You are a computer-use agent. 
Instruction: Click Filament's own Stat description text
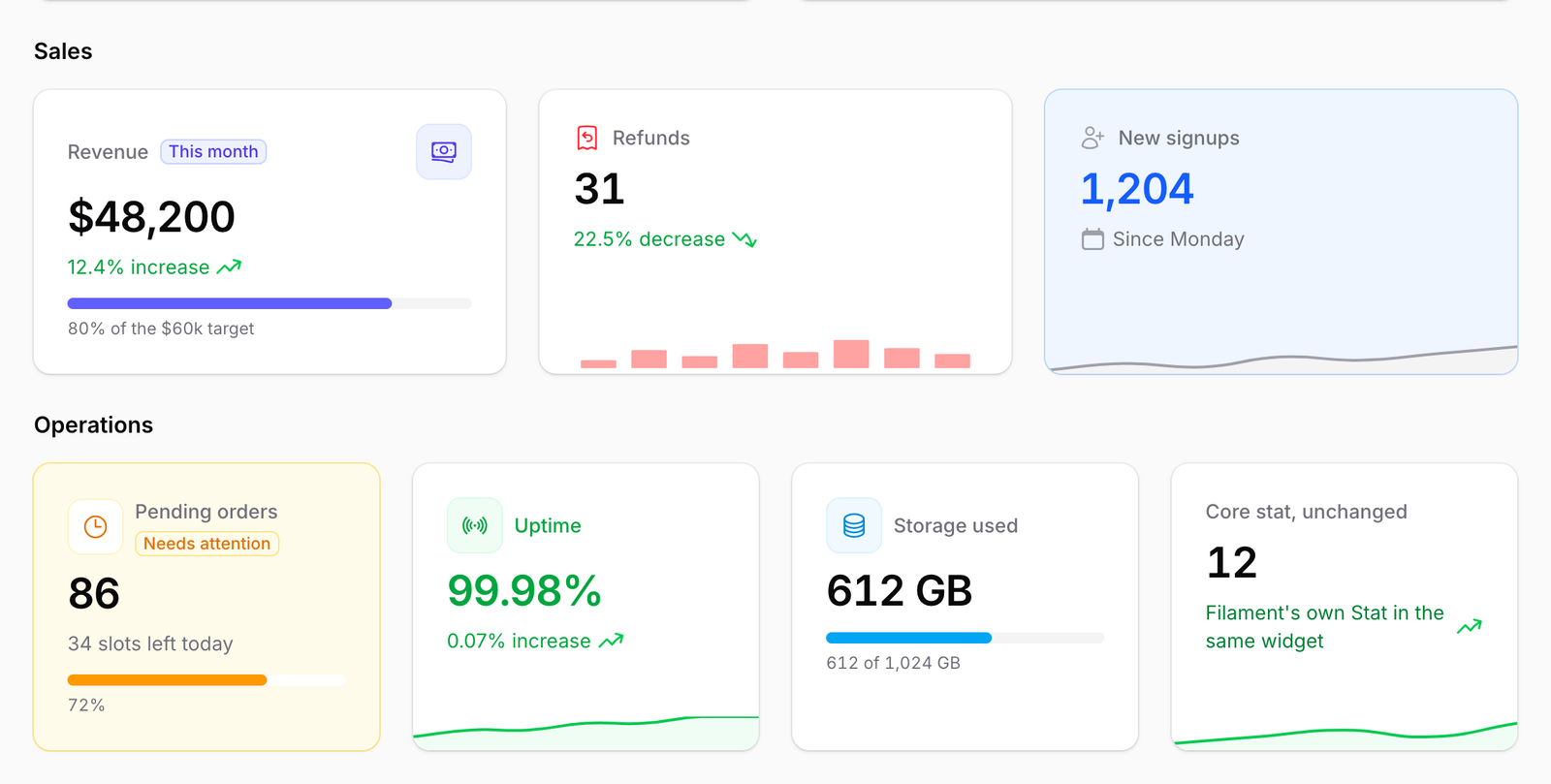pos(1324,627)
